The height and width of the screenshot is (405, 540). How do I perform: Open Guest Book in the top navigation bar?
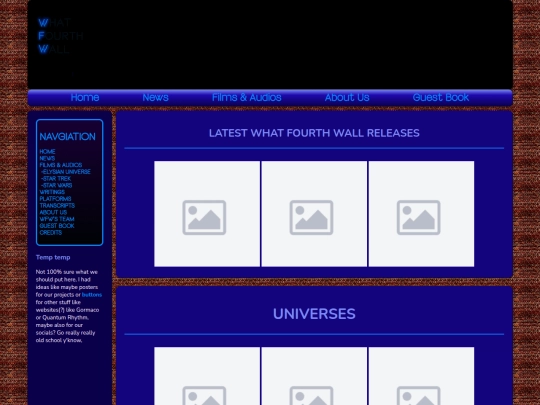(x=440, y=97)
